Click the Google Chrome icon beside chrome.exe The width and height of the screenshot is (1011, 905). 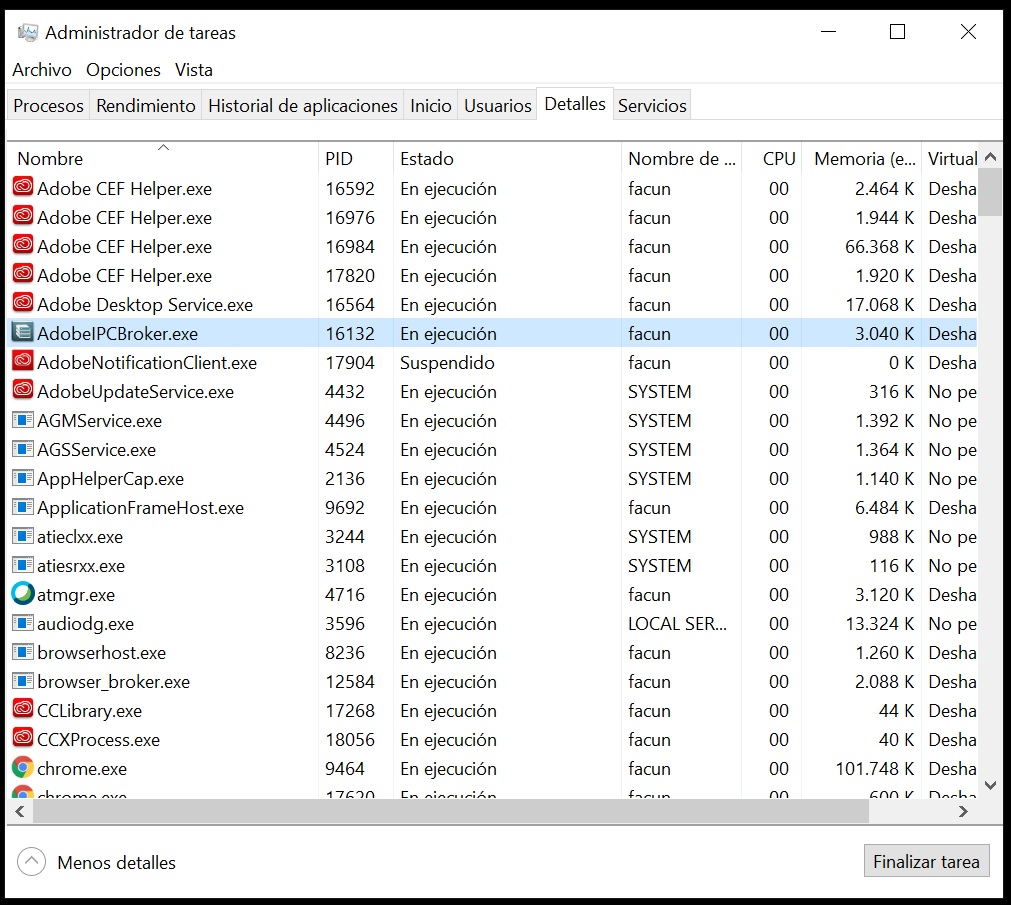(x=22, y=769)
